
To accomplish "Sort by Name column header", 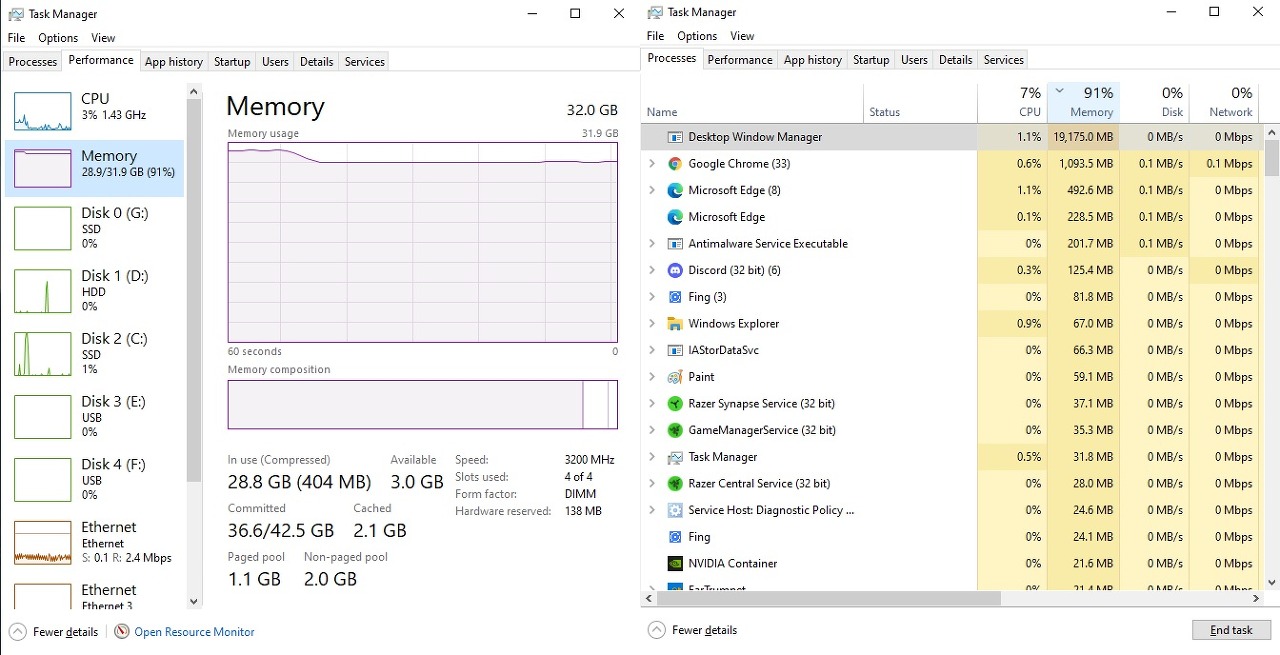I will click(752, 102).
